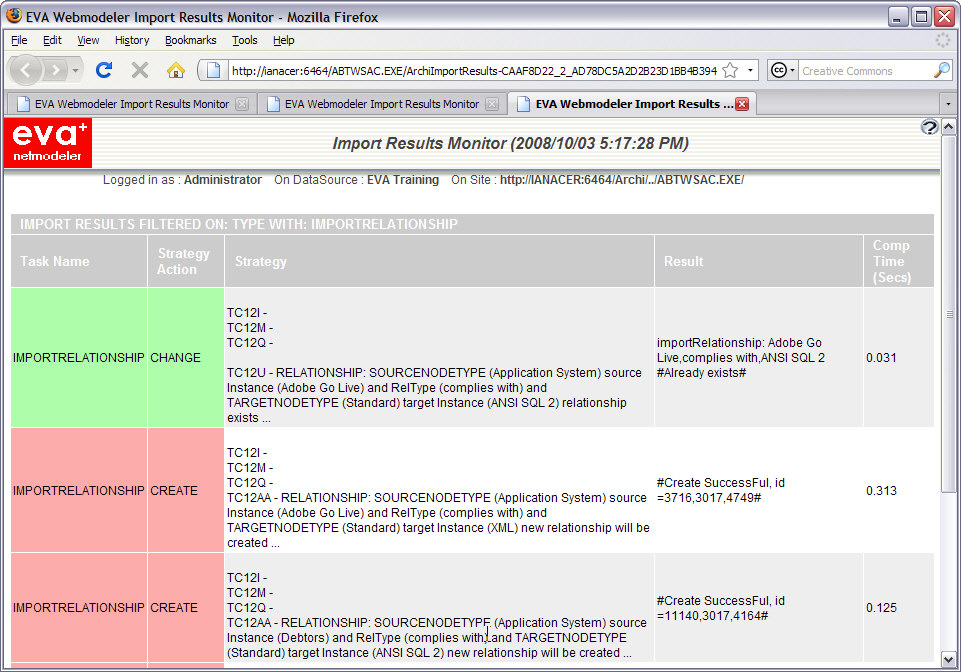
Task: Click the Back navigation arrow button
Action: click(x=26, y=70)
